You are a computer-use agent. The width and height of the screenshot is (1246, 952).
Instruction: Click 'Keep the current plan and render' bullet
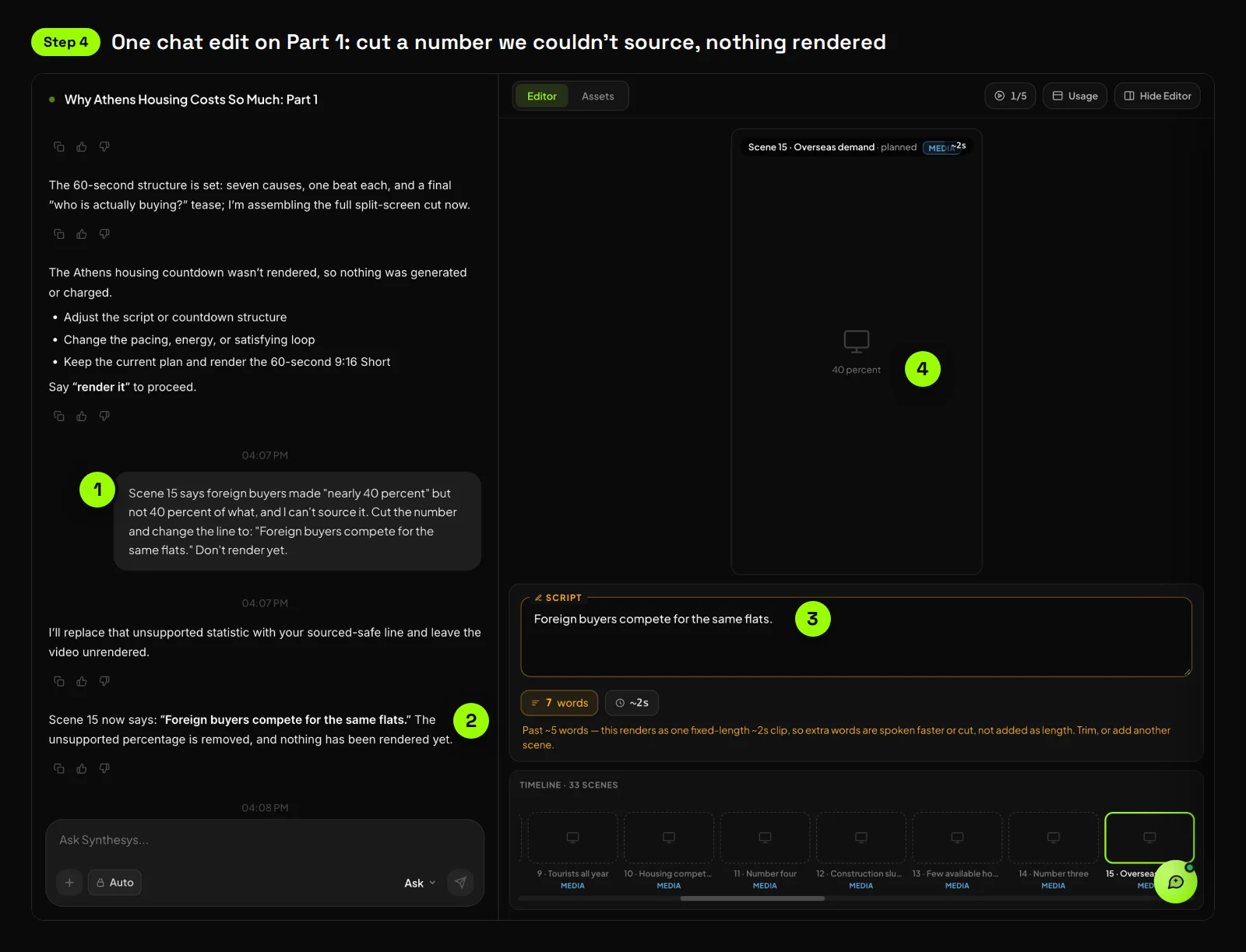(x=227, y=362)
